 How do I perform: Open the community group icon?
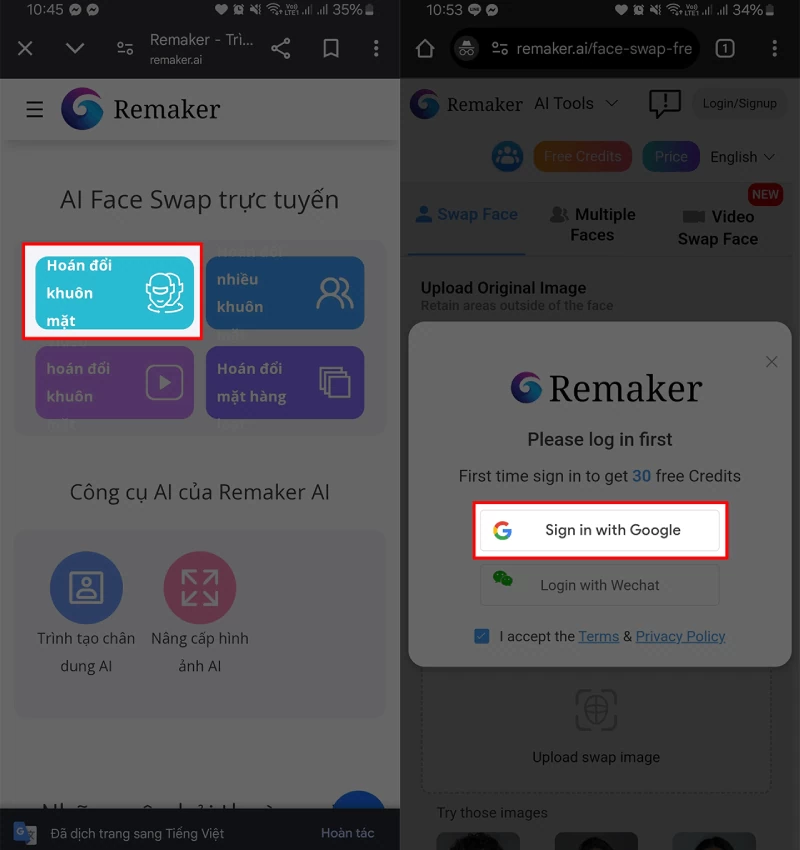pos(507,157)
